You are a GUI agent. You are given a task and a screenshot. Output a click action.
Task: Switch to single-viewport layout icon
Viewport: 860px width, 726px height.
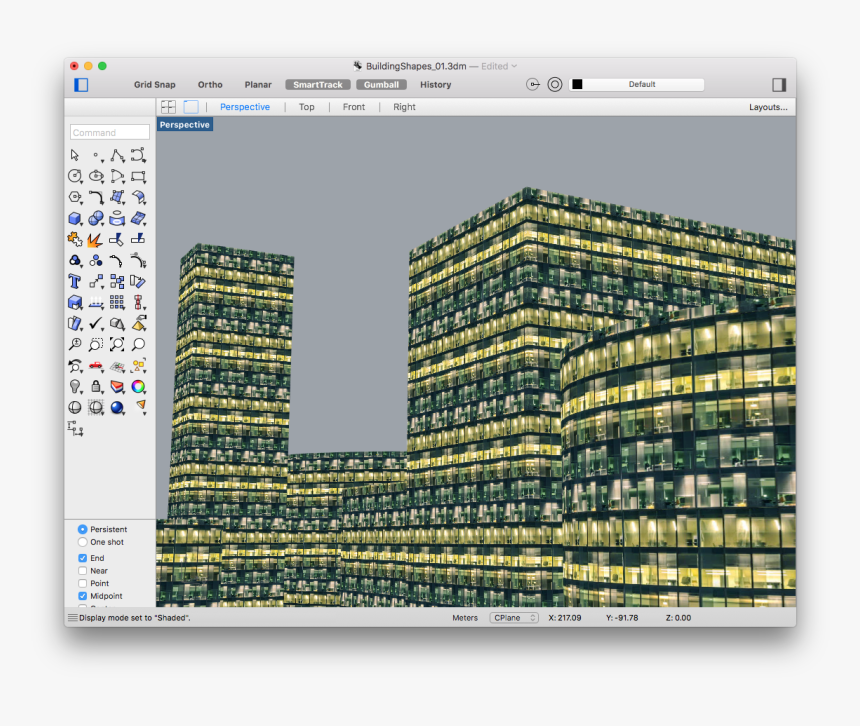coord(191,107)
